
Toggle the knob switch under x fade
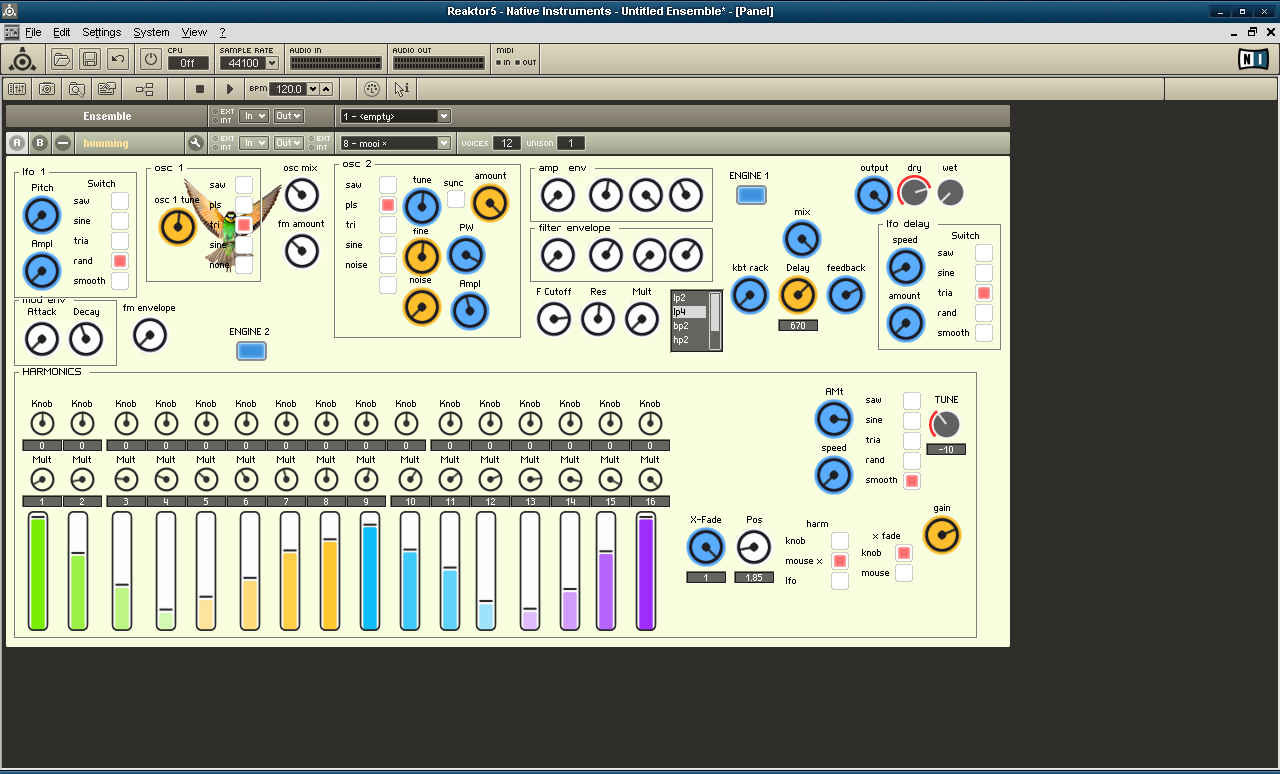(x=904, y=553)
